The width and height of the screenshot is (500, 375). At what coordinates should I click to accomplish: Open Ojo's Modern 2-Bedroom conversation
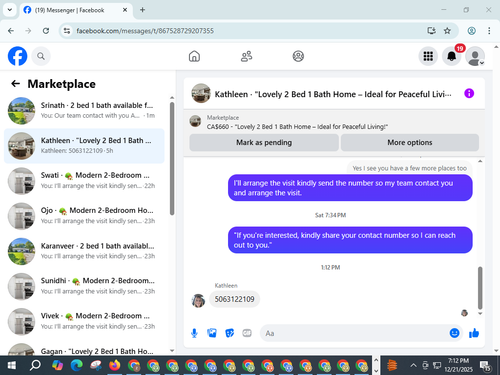84,216
